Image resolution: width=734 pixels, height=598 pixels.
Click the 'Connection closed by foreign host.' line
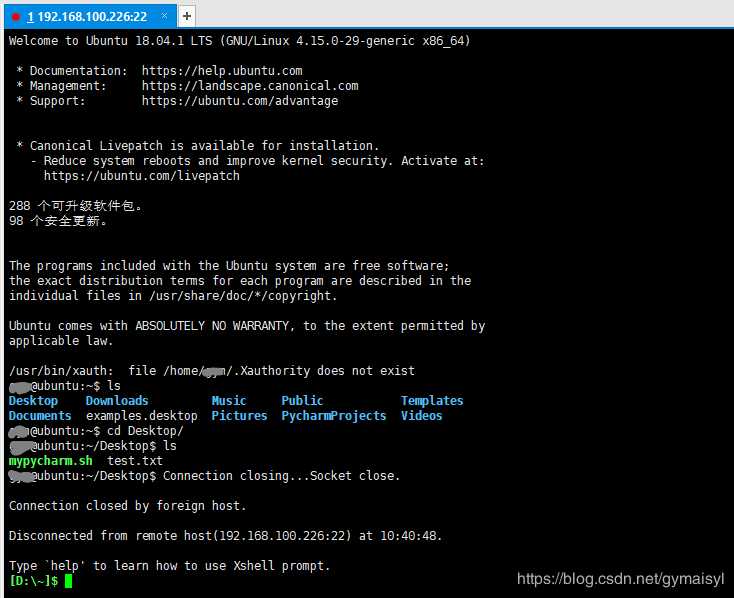[x=127, y=506]
